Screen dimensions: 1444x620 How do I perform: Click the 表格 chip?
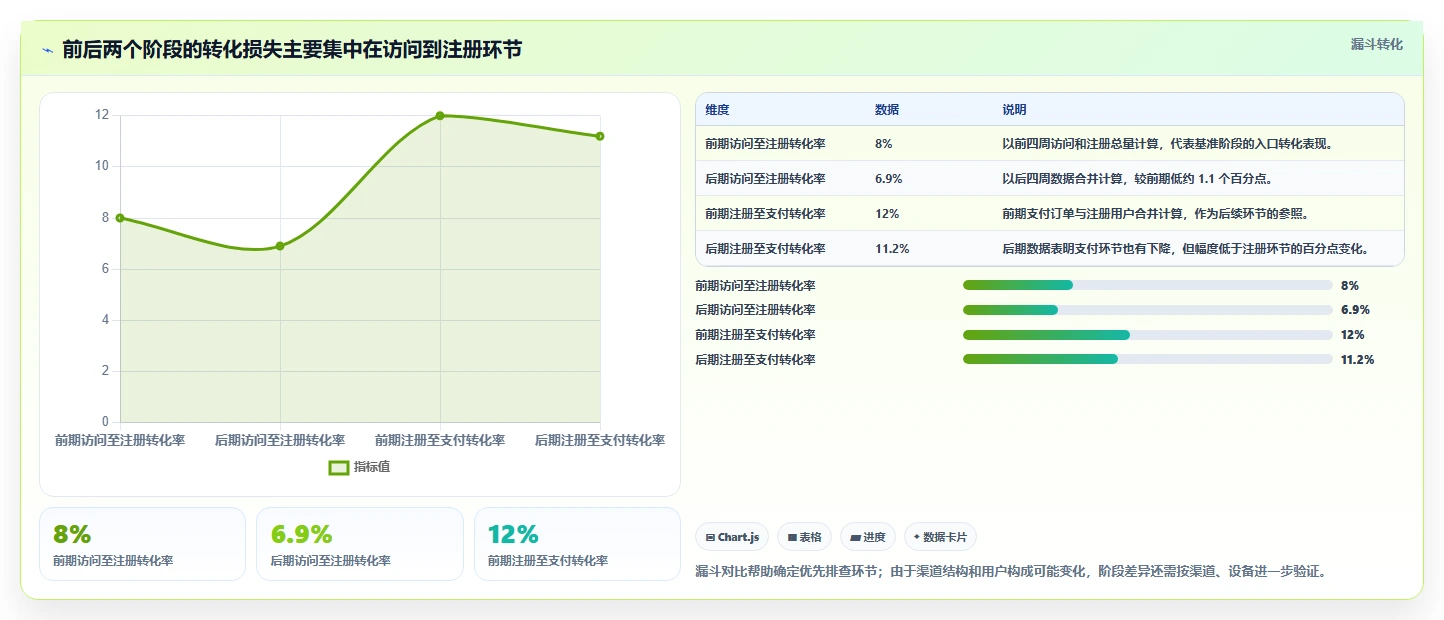point(804,537)
